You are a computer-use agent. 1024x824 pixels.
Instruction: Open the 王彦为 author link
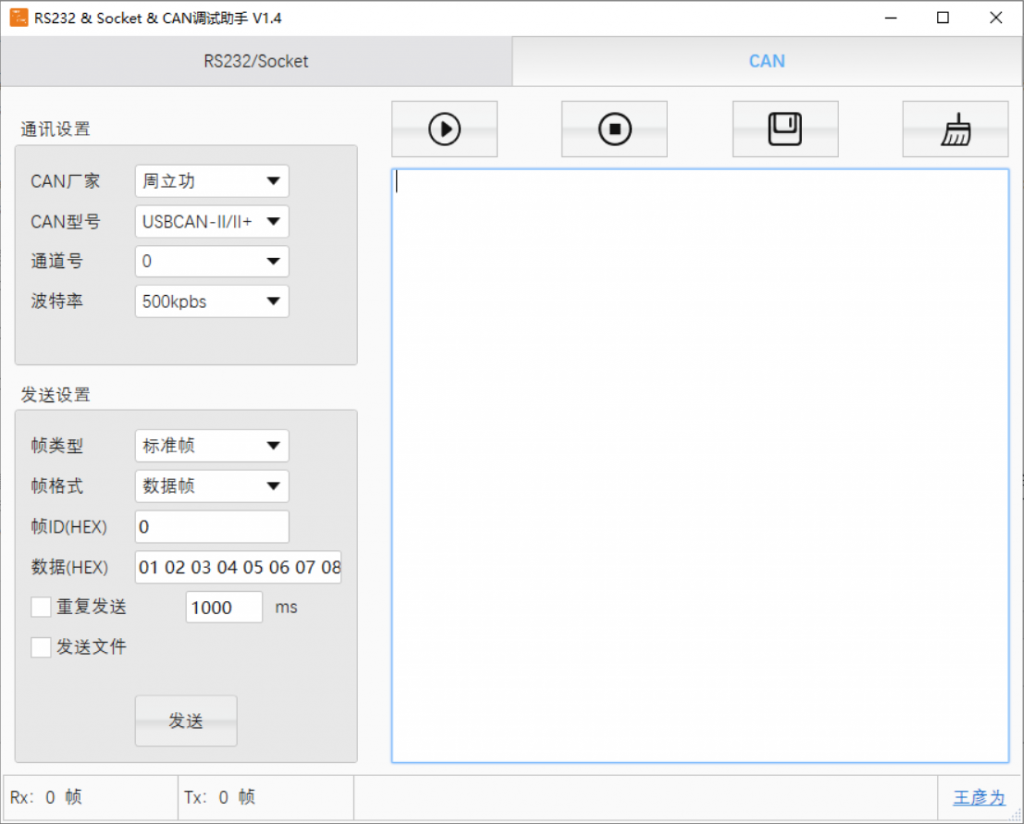pyautogui.click(x=979, y=797)
